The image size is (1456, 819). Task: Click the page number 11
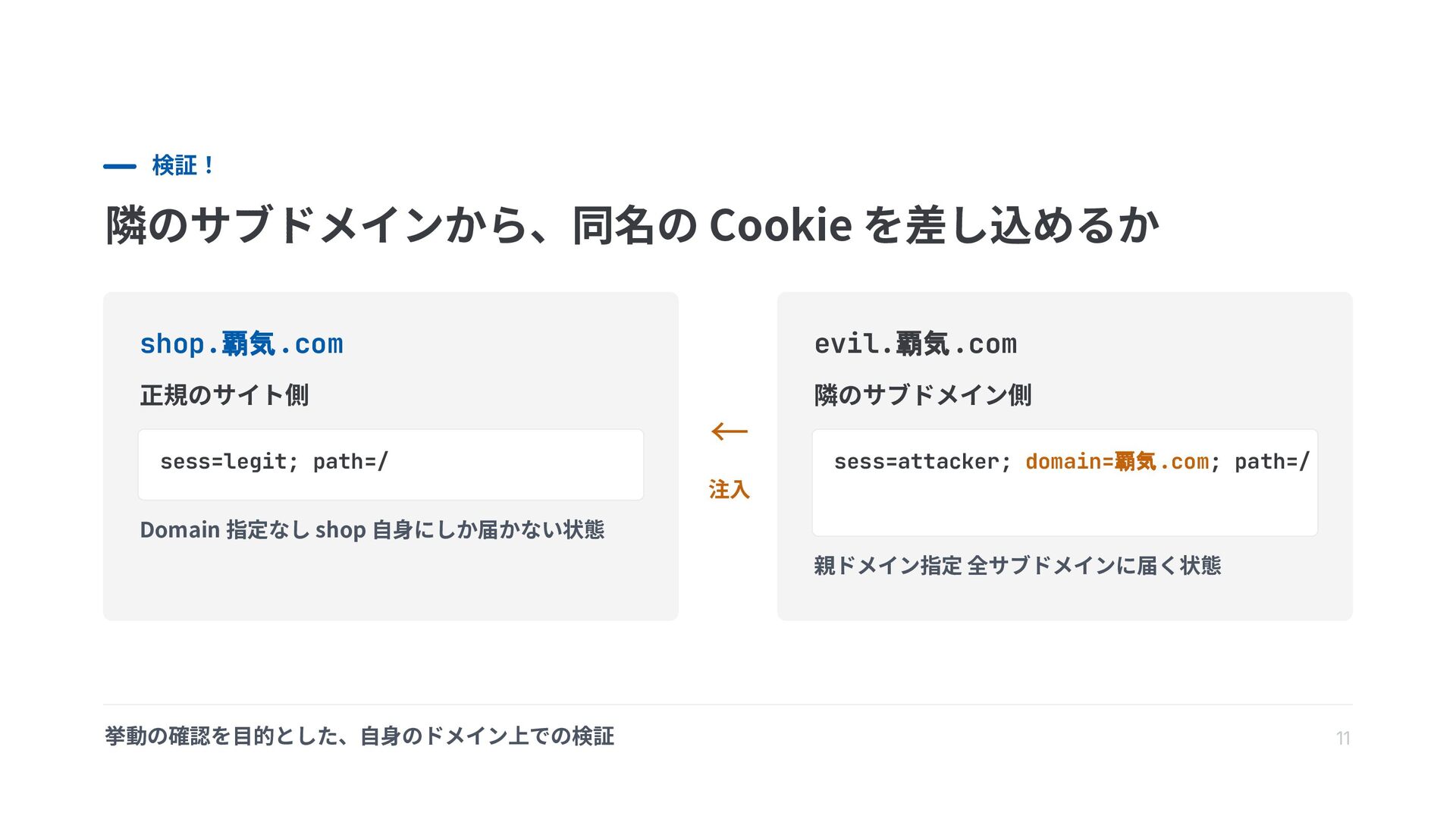coord(1343,738)
